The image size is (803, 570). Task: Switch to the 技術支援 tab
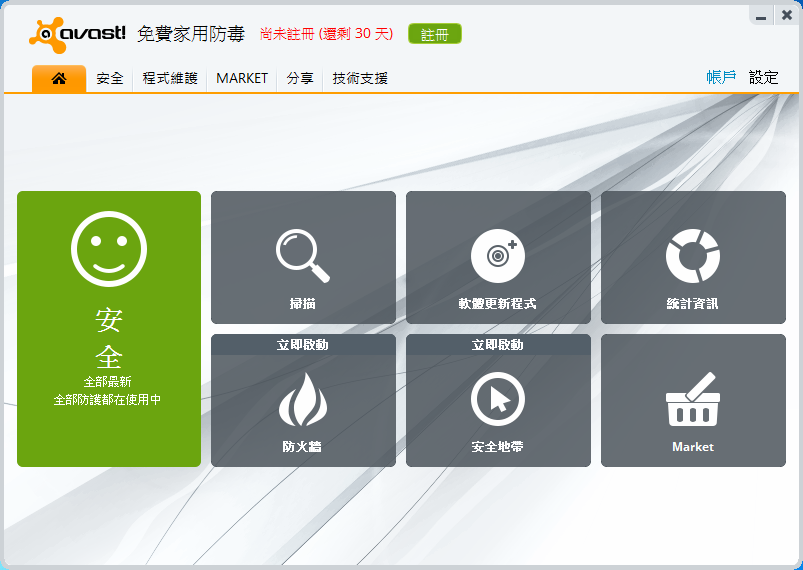tap(360, 78)
